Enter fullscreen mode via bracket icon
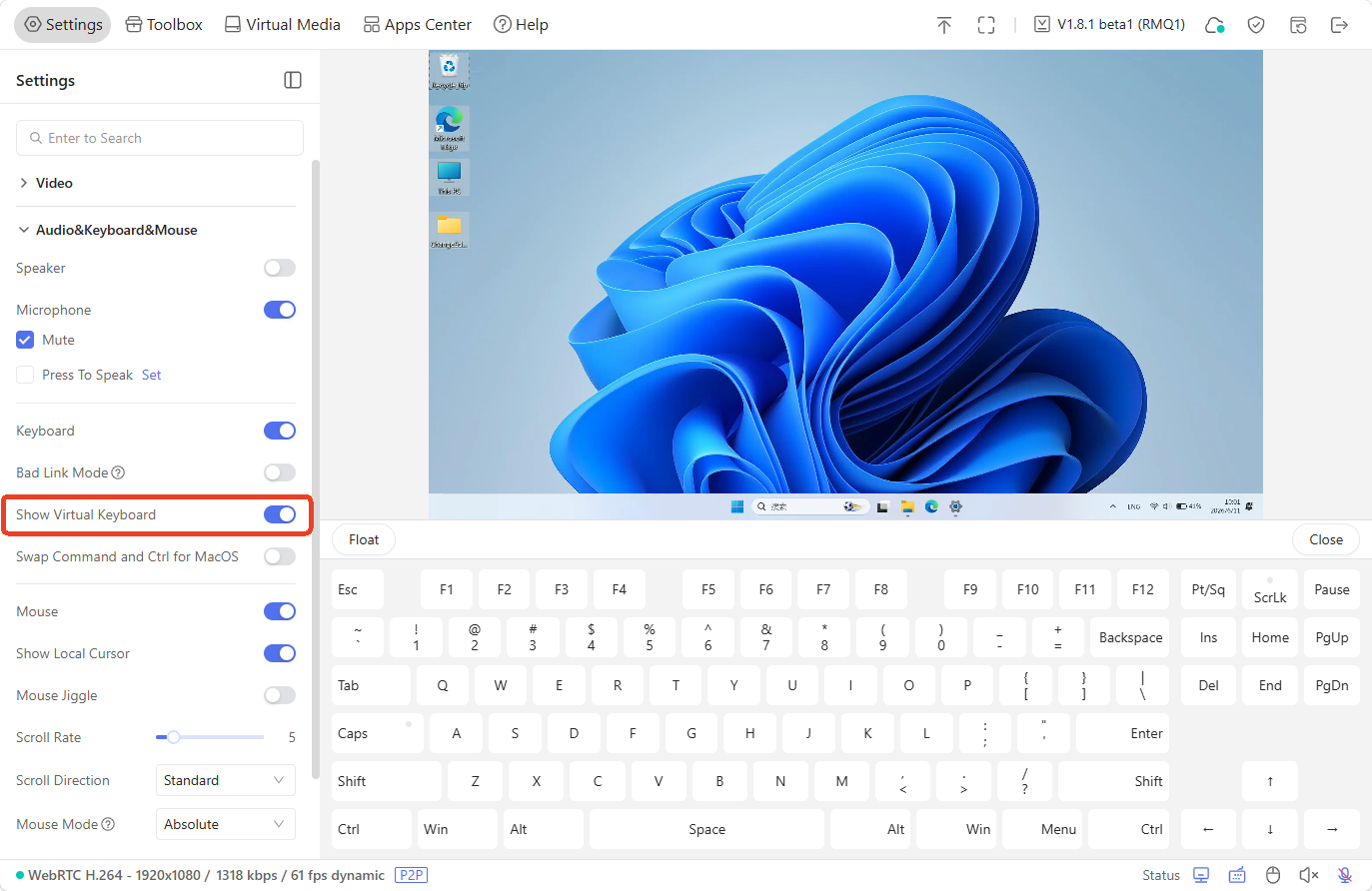This screenshot has height=891, width=1372. 986,25
